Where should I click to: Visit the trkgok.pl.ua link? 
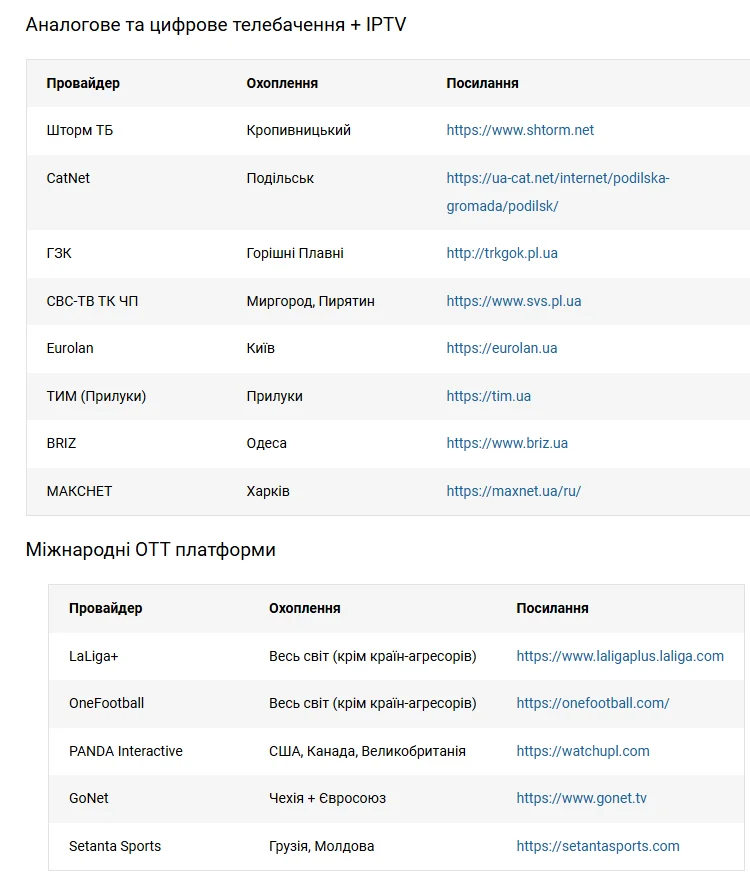502,253
